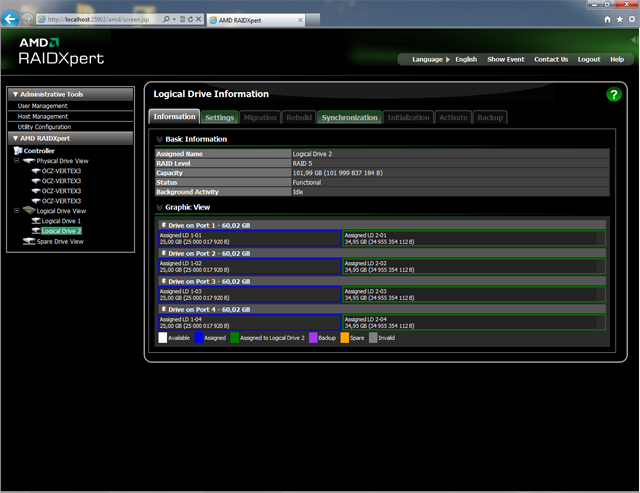Collapse the side panel arrow at right edge
Image resolution: width=640 pixels, height=493 pixels.
(x=634, y=40)
